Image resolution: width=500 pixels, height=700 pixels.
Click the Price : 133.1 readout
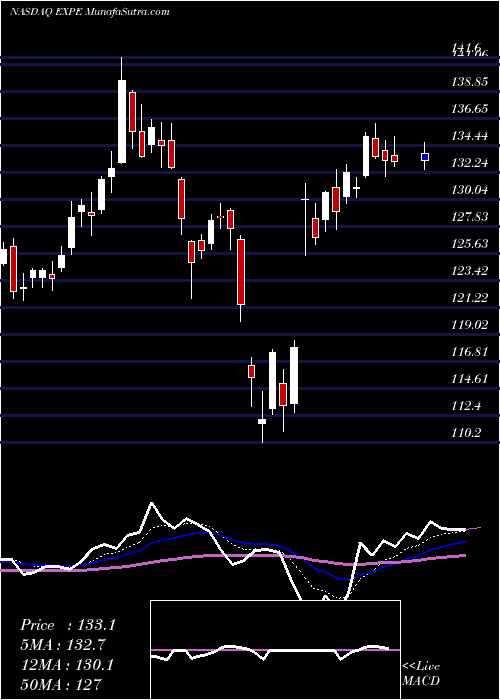pyautogui.click(x=68, y=625)
